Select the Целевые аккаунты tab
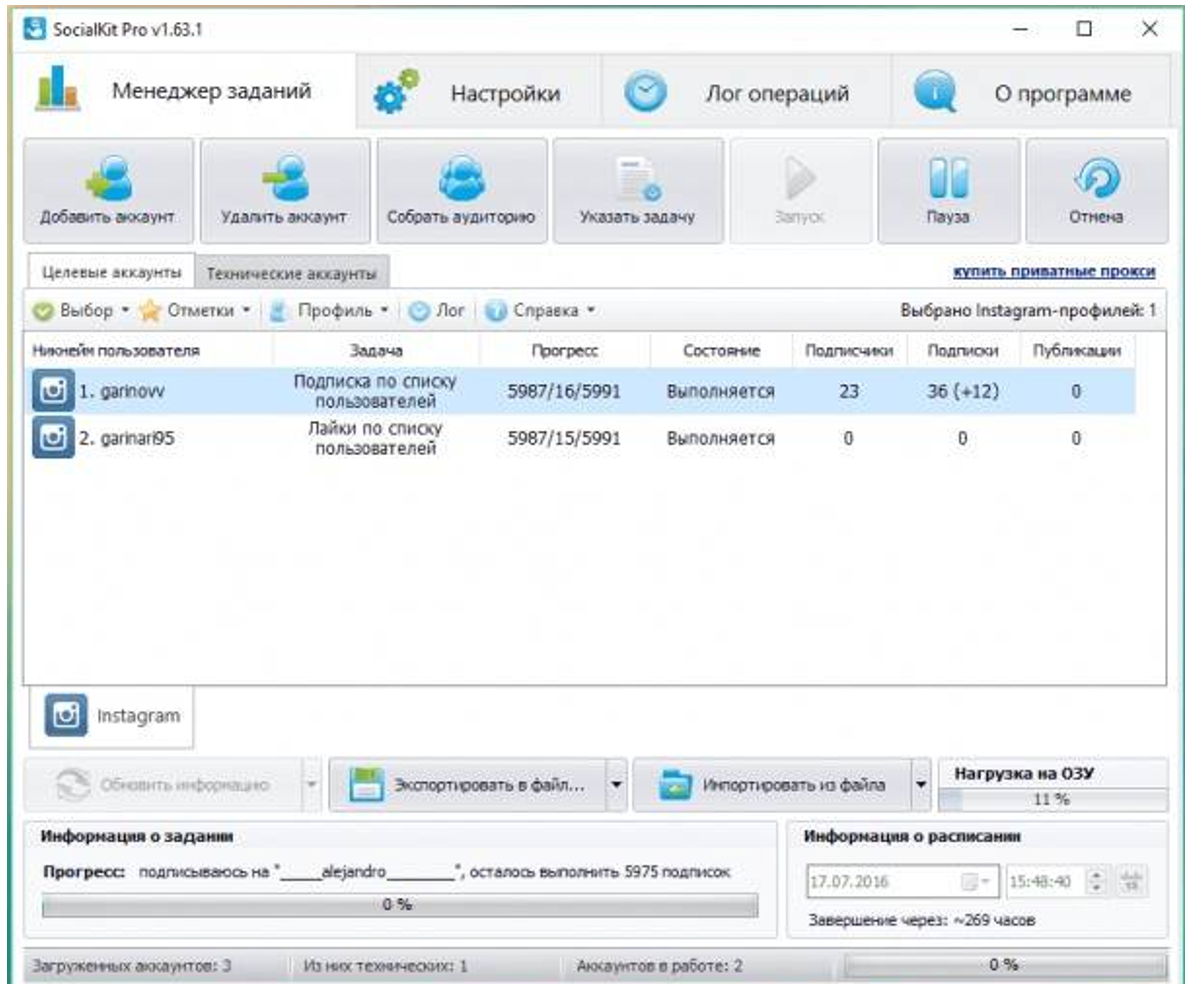This screenshot has width=1189, height=995. click(111, 272)
